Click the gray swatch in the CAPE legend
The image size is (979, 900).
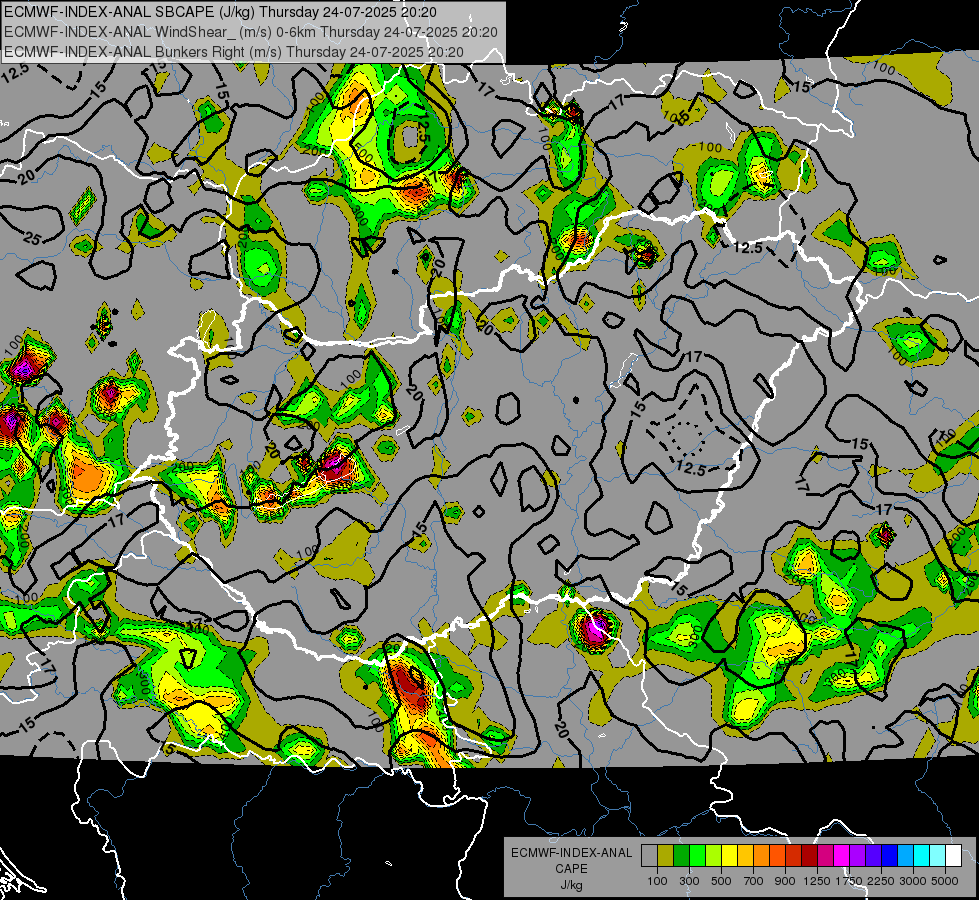tap(649, 856)
